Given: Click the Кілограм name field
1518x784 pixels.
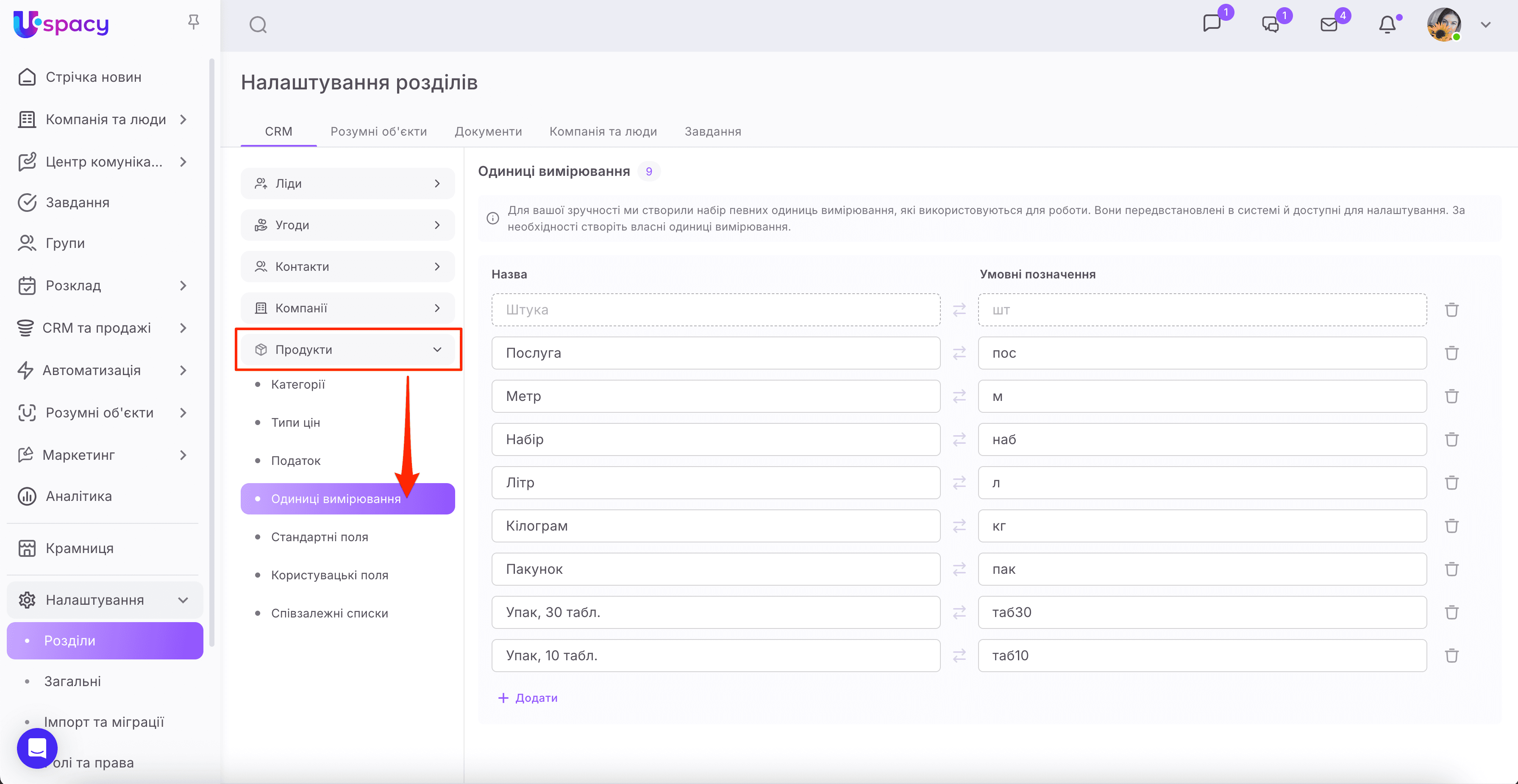Looking at the screenshot, I should 715,526.
